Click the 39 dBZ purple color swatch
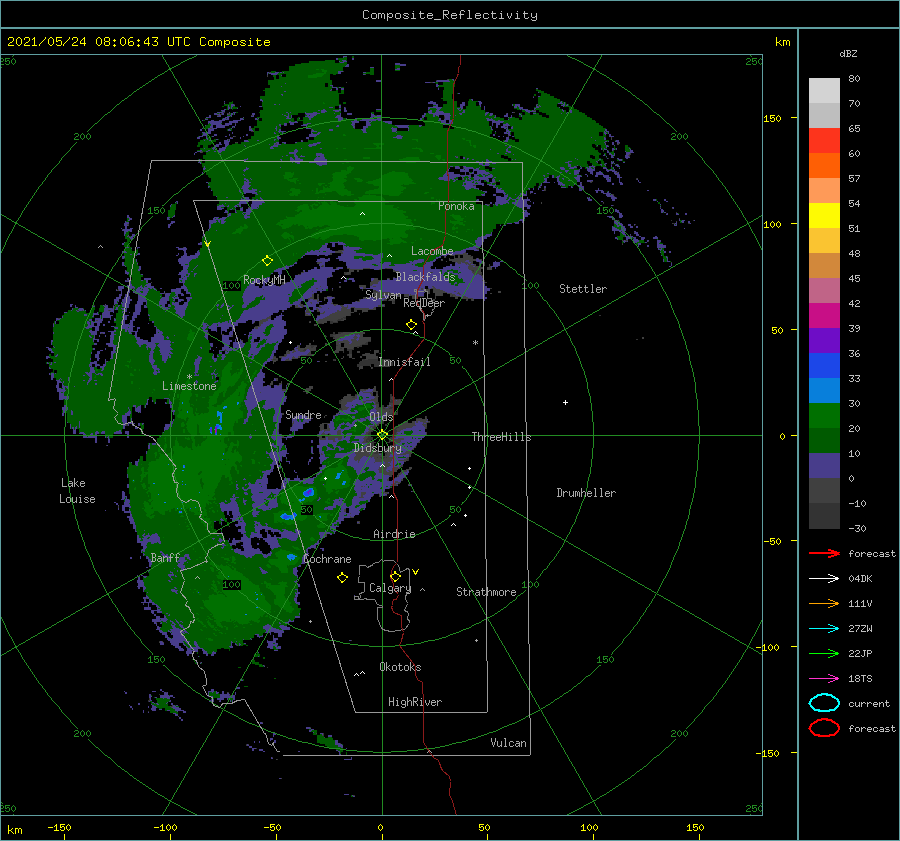The image size is (900, 841). (824, 340)
